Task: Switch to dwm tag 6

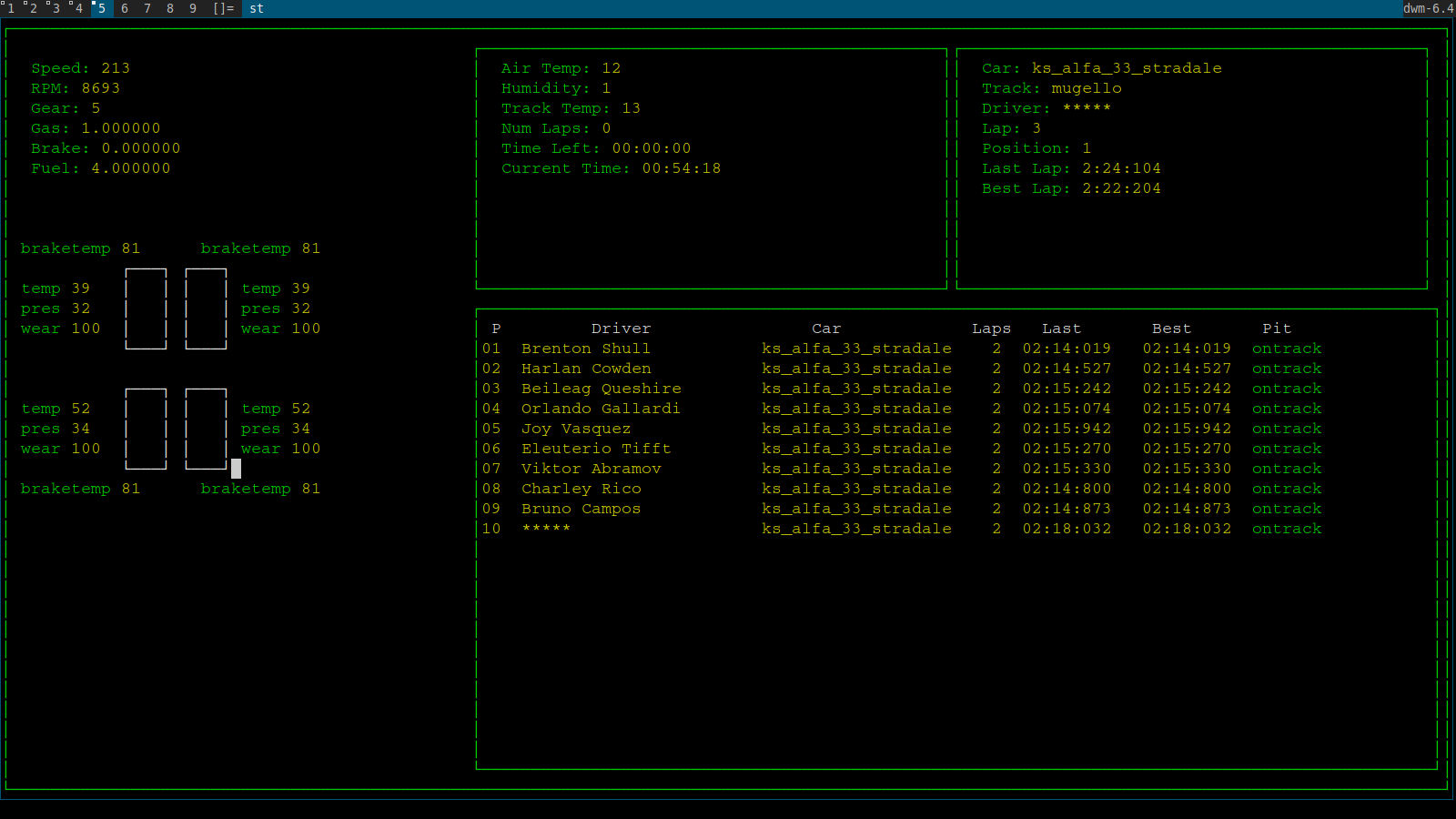Action: coord(125,8)
